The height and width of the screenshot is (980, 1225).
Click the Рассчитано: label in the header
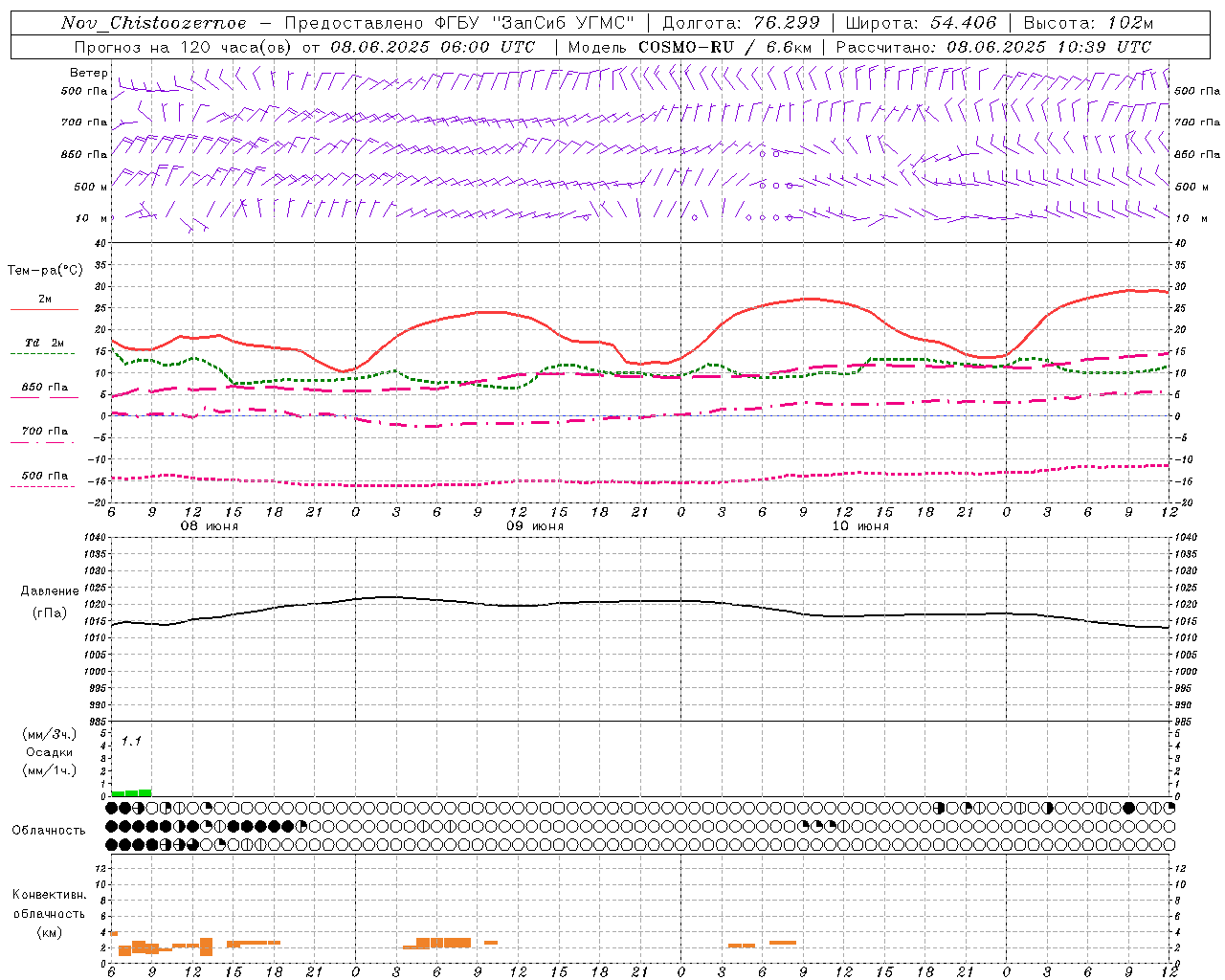tap(887, 47)
